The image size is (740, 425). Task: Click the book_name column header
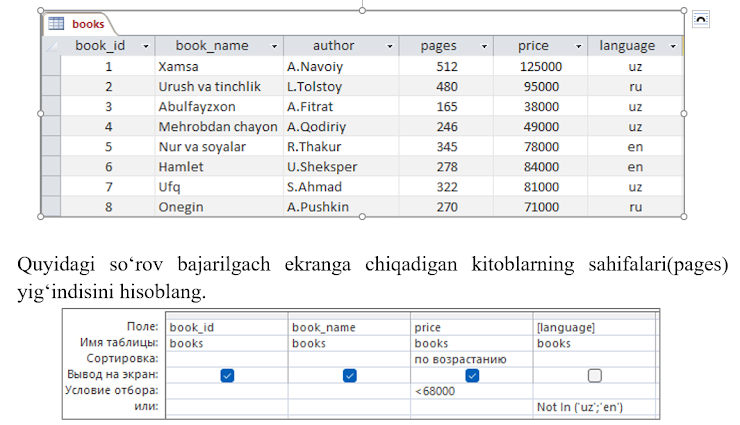[x=219, y=46]
